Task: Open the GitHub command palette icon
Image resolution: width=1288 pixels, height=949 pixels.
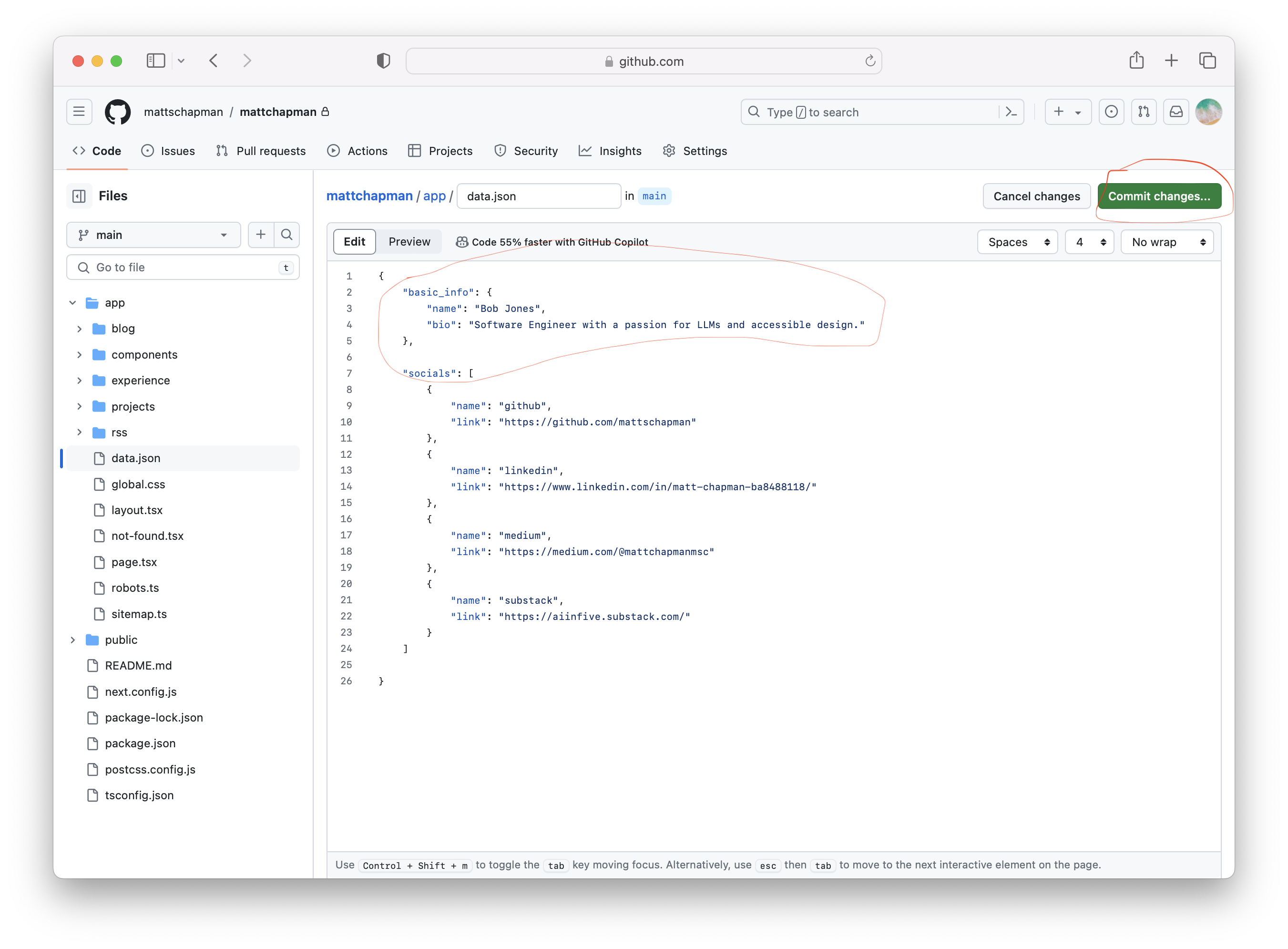Action: click(1011, 112)
